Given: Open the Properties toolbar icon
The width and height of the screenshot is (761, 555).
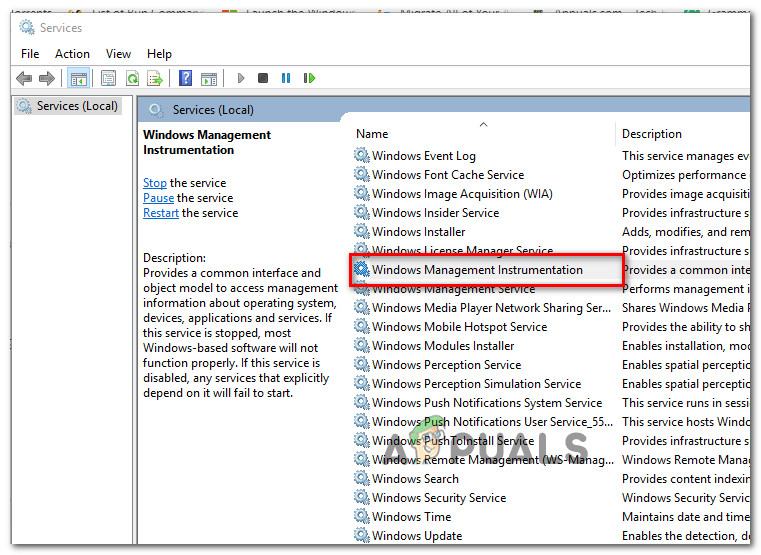Looking at the screenshot, I should pos(109,78).
